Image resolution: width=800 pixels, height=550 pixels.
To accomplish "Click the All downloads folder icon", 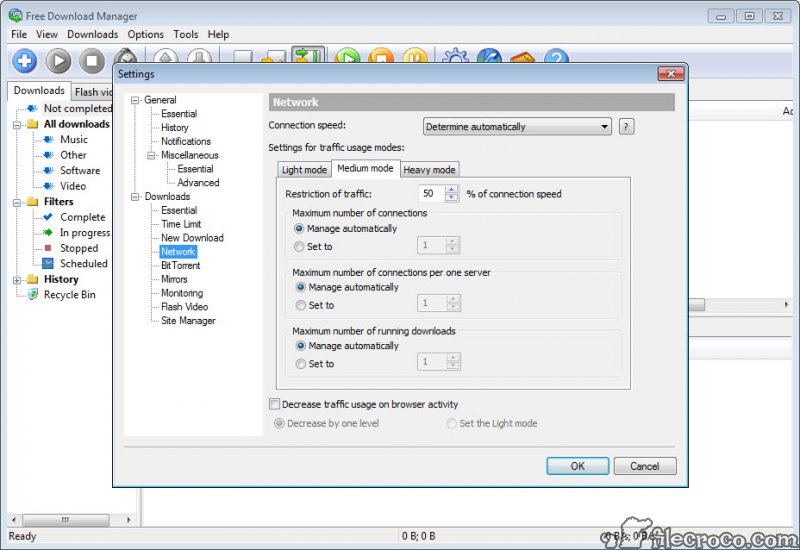I will tap(33, 124).
